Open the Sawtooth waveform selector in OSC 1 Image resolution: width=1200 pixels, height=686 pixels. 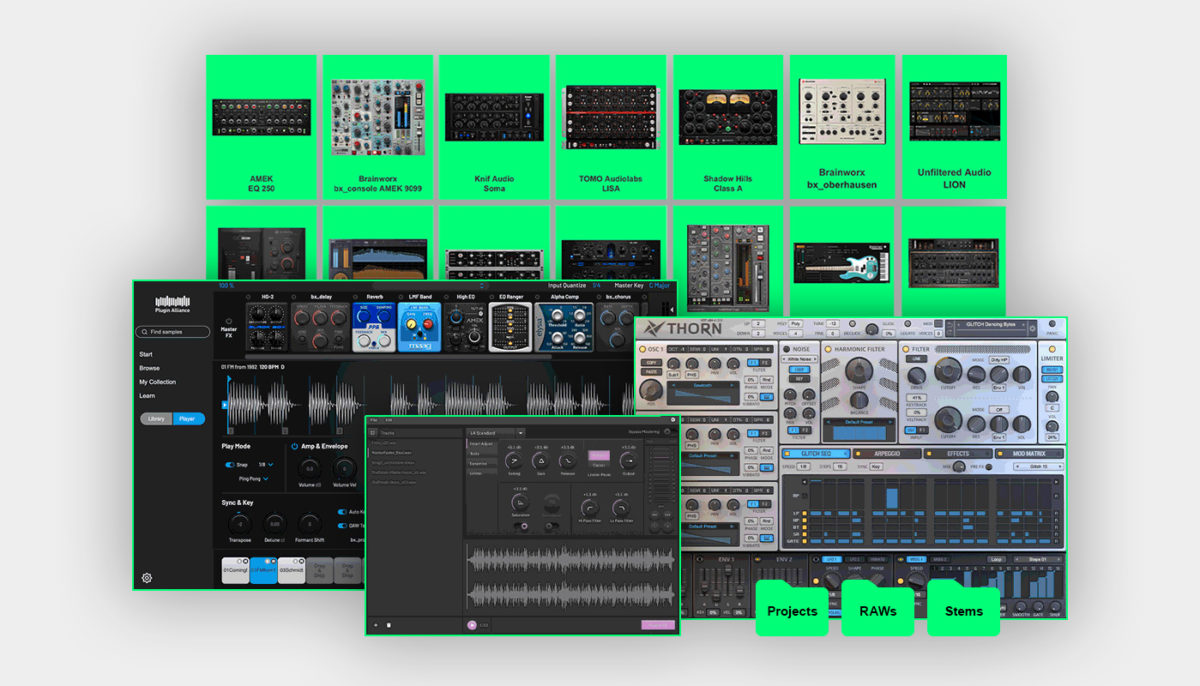(702, 385)
